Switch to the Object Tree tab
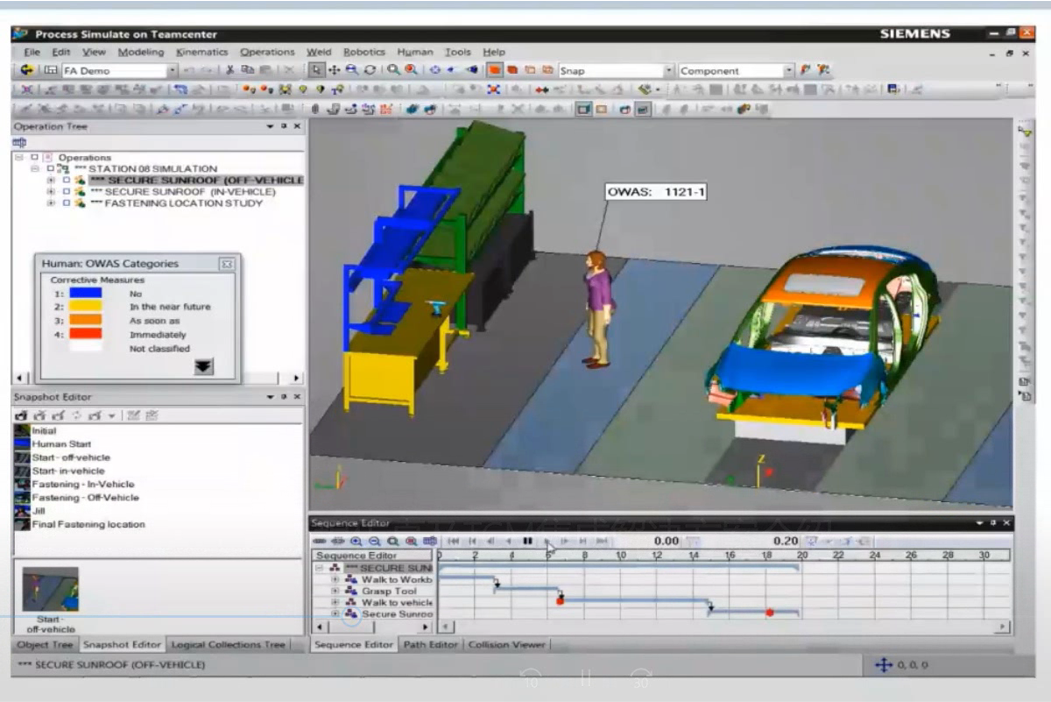Screen dimensions: 1051x702 tap(45, 644)
